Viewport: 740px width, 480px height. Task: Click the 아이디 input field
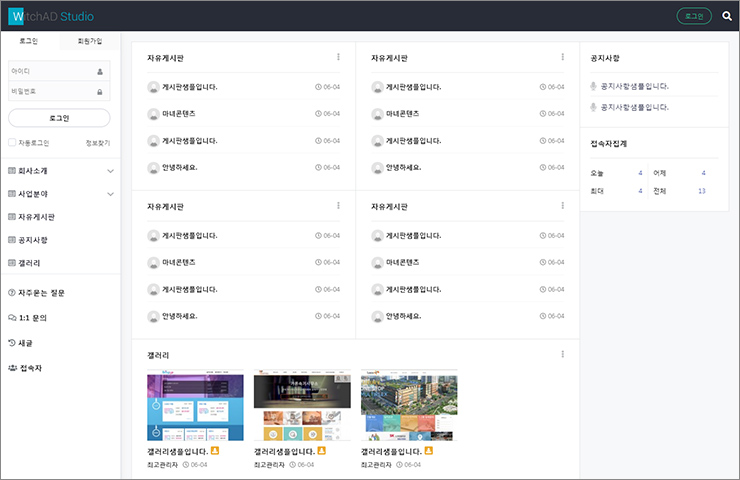click(x=59, y=71)
